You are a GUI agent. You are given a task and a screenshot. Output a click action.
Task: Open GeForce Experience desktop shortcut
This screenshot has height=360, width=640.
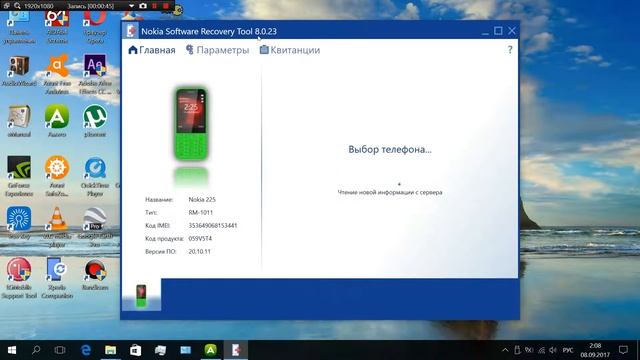(19, 176)
